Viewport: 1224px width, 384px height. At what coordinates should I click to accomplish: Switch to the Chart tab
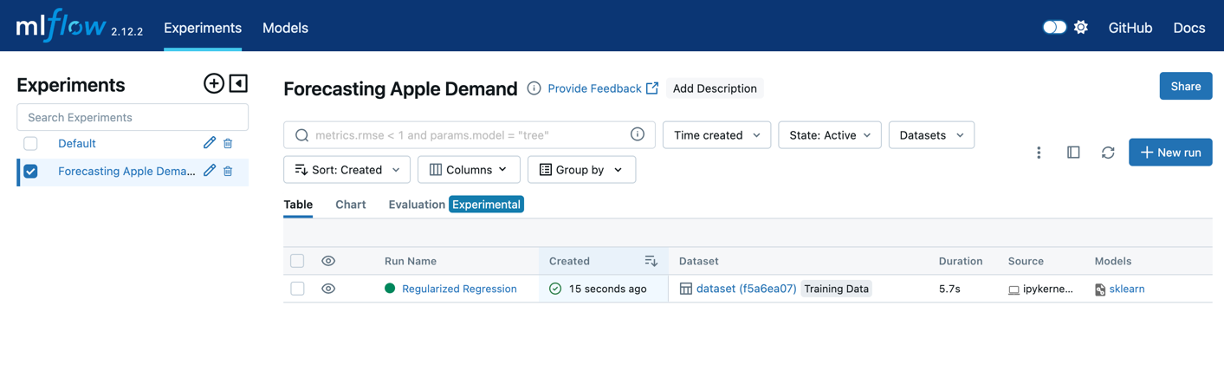350,204
